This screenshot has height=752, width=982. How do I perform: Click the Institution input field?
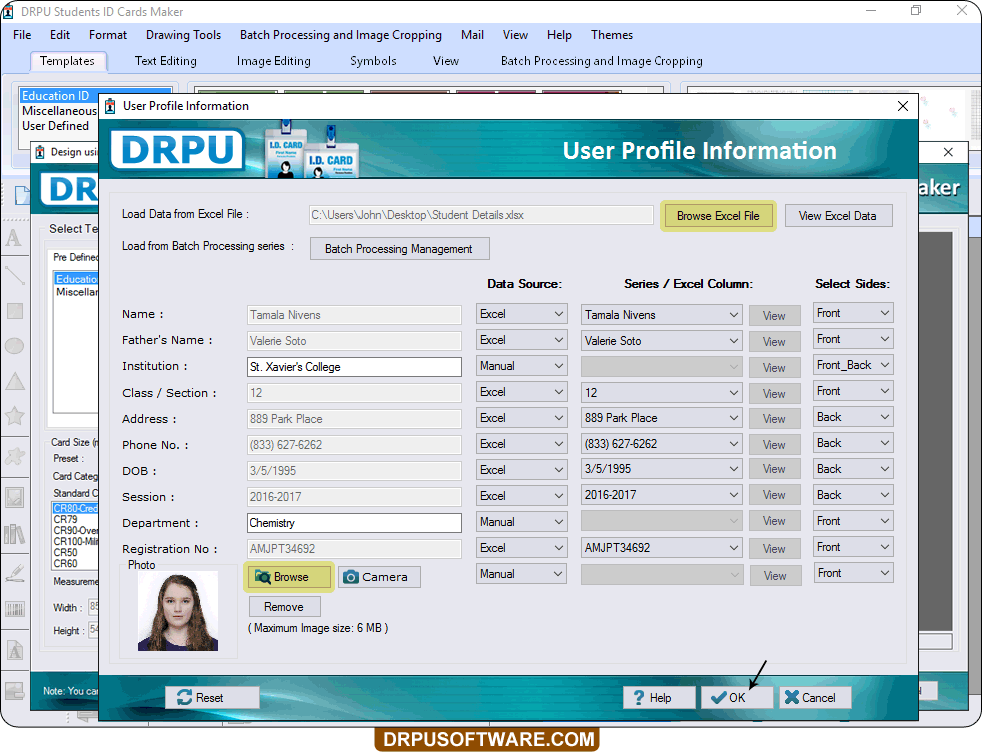point(354,367)
